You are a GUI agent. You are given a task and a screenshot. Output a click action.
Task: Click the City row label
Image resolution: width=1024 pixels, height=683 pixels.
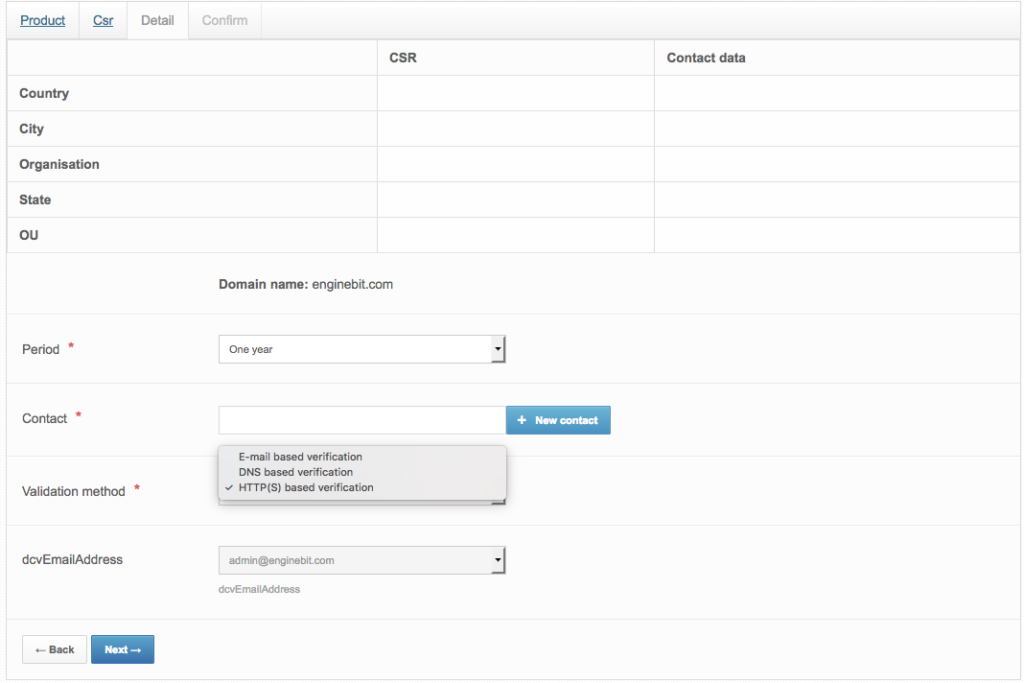31,129
